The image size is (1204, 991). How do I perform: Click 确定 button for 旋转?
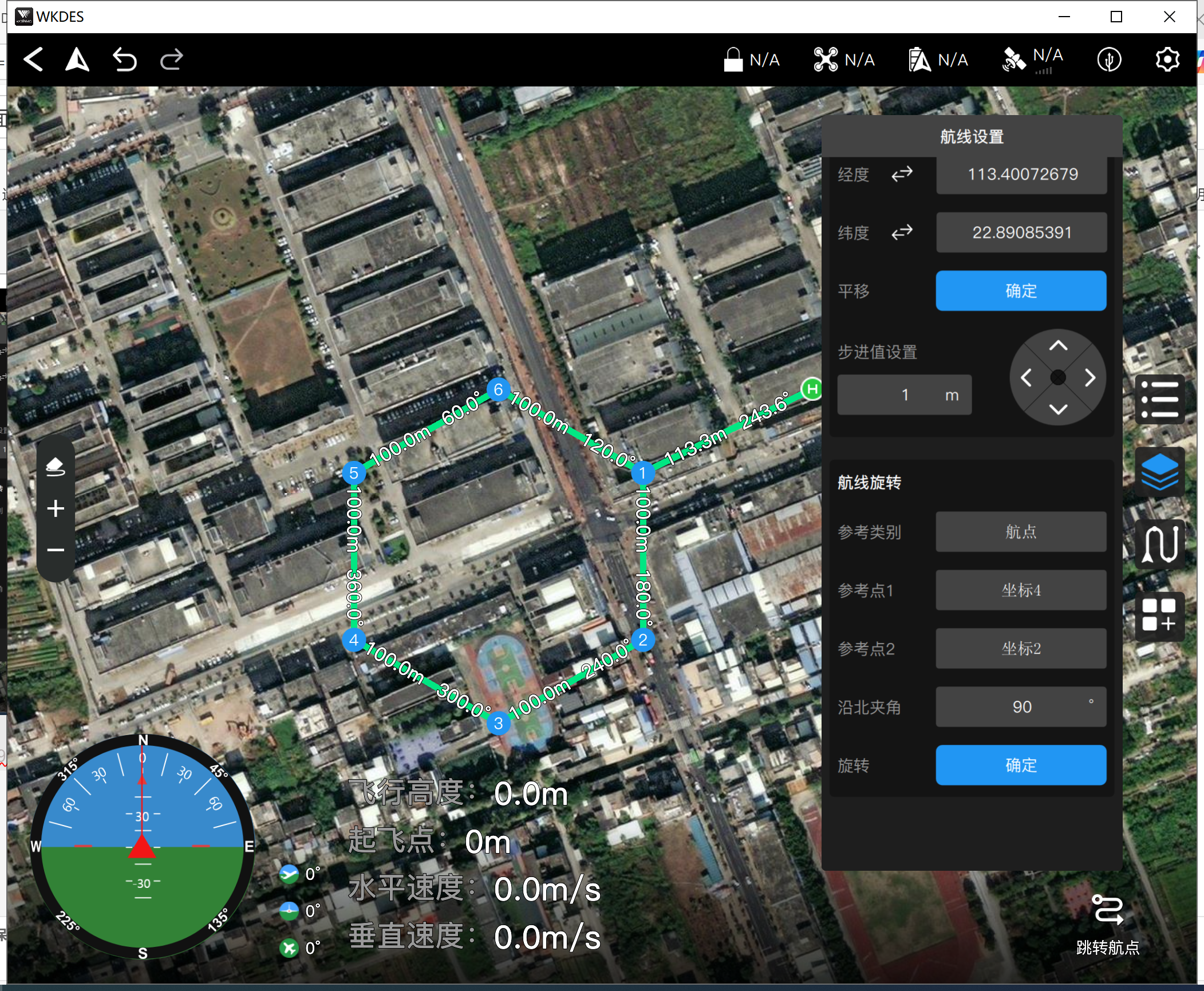(1020, 765)
